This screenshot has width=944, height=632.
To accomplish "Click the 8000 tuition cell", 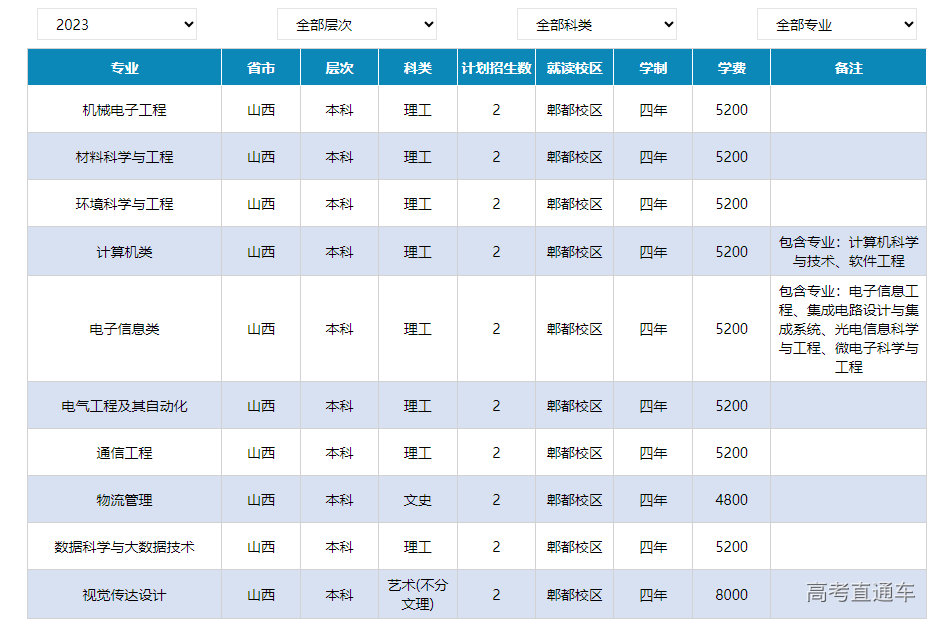I will click(x=731, y=595).
